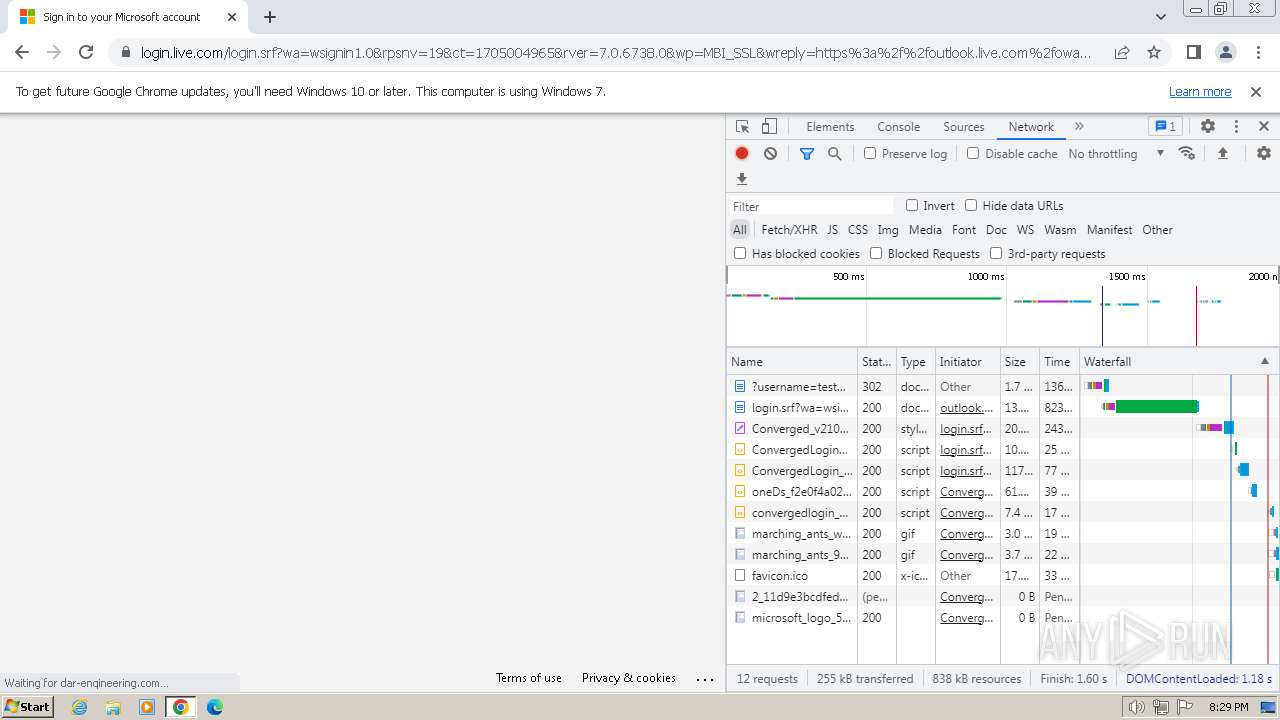Open the Chrome side panel icon

1193,52
